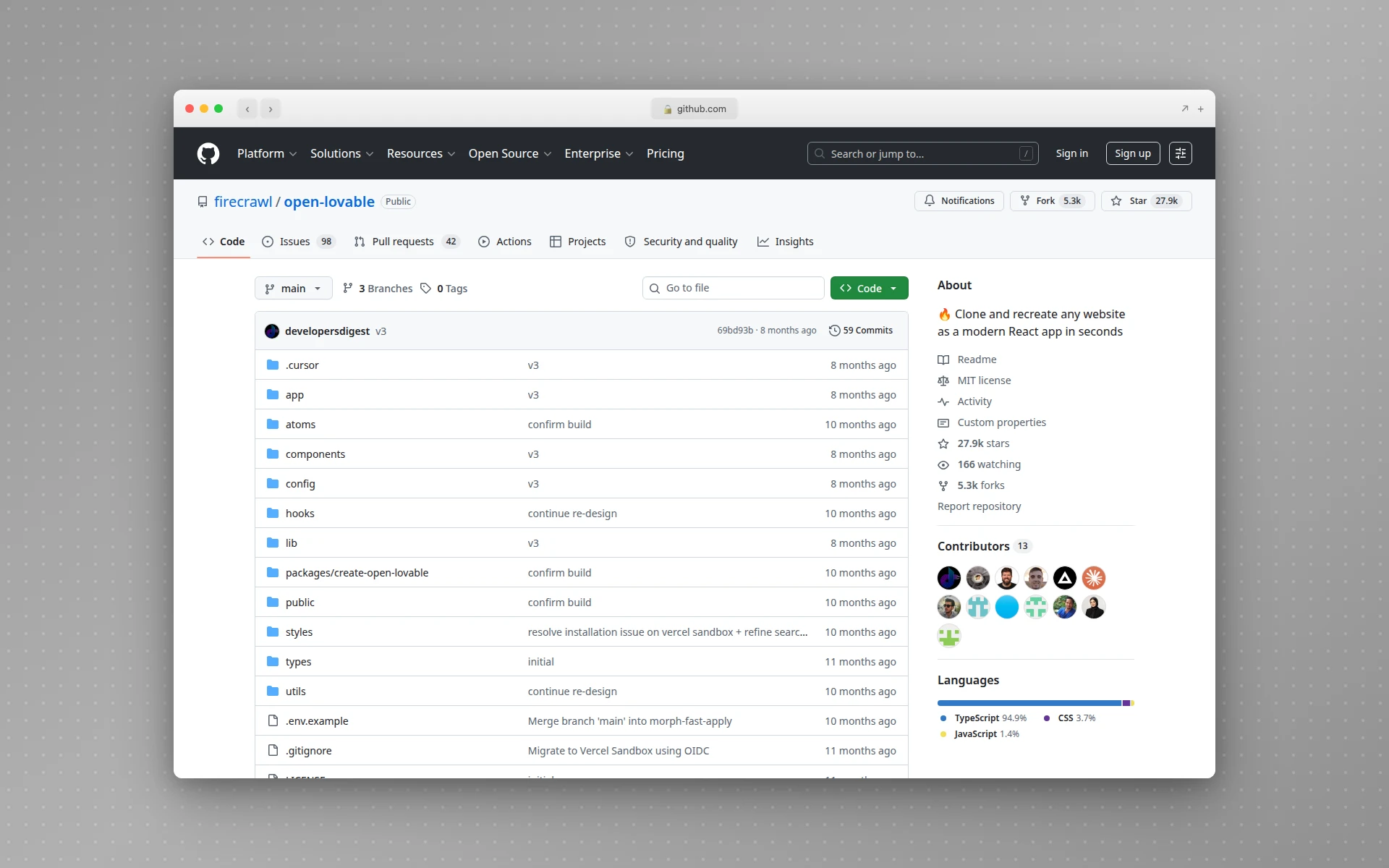Click Sign in
1389x868 pixels.
point(1071,153)
